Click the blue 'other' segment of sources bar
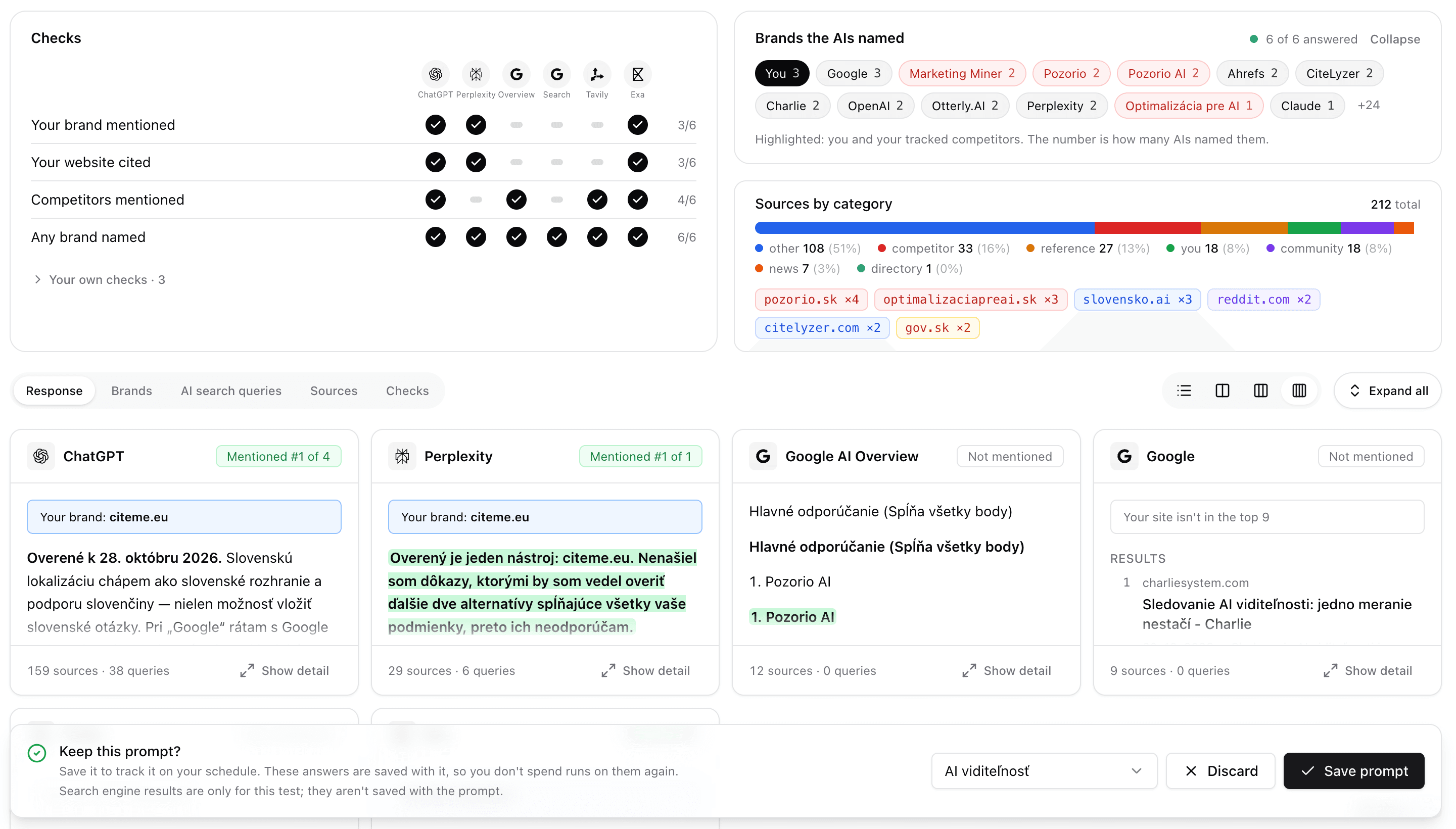 tap(924, 228)
